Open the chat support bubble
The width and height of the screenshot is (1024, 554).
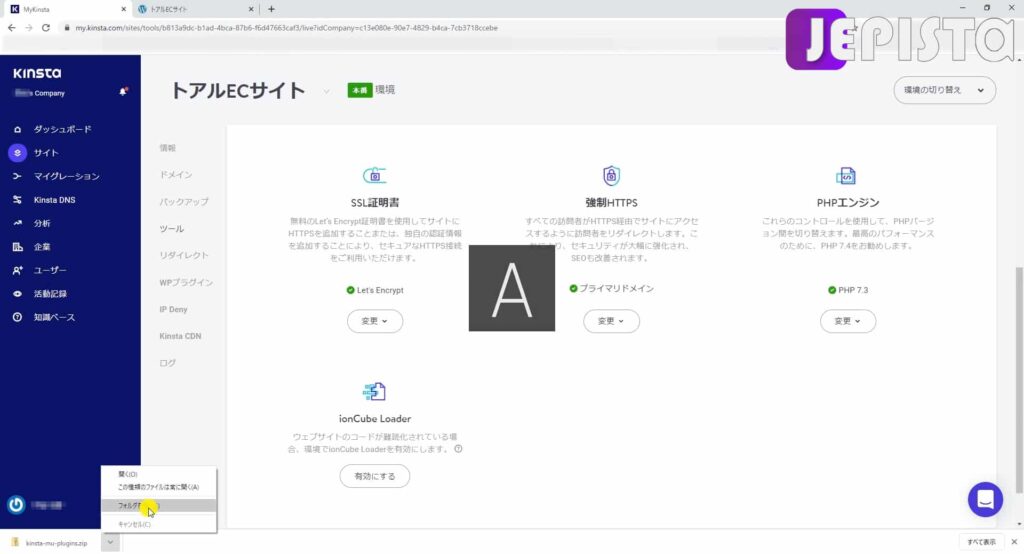(x=985, y=500)
